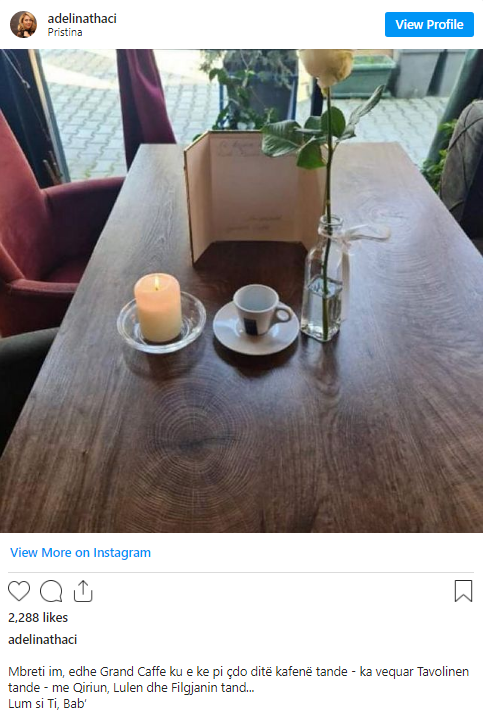Click the espresso cup in the photo
The image size is (483, 712).
click(x=260, y=311)
